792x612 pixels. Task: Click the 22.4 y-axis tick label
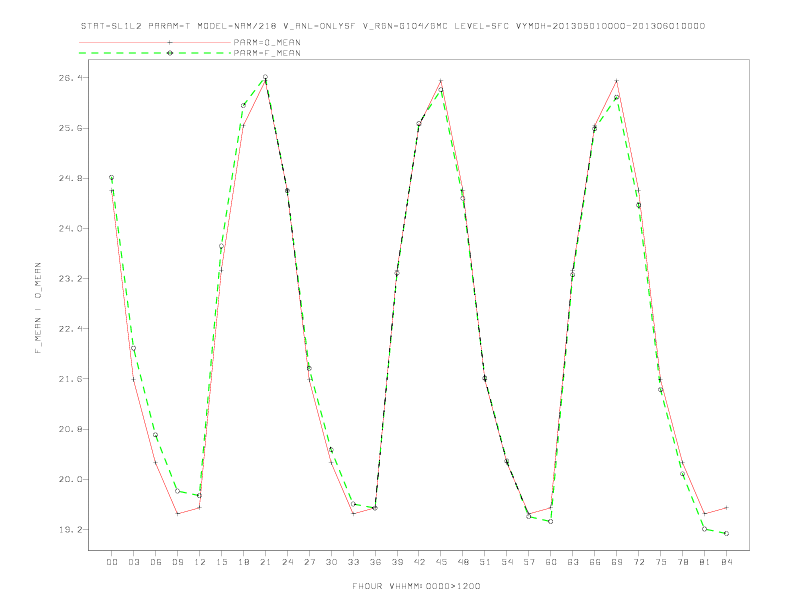click(x=70, y=329)
